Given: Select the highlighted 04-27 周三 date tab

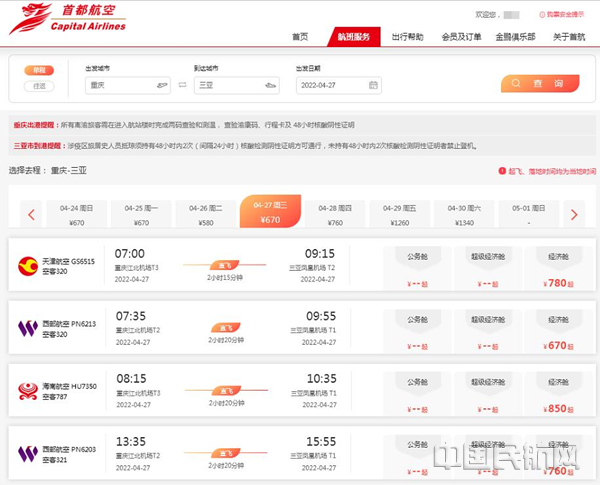Looking at the screenshot, I should tap(271, 212).
